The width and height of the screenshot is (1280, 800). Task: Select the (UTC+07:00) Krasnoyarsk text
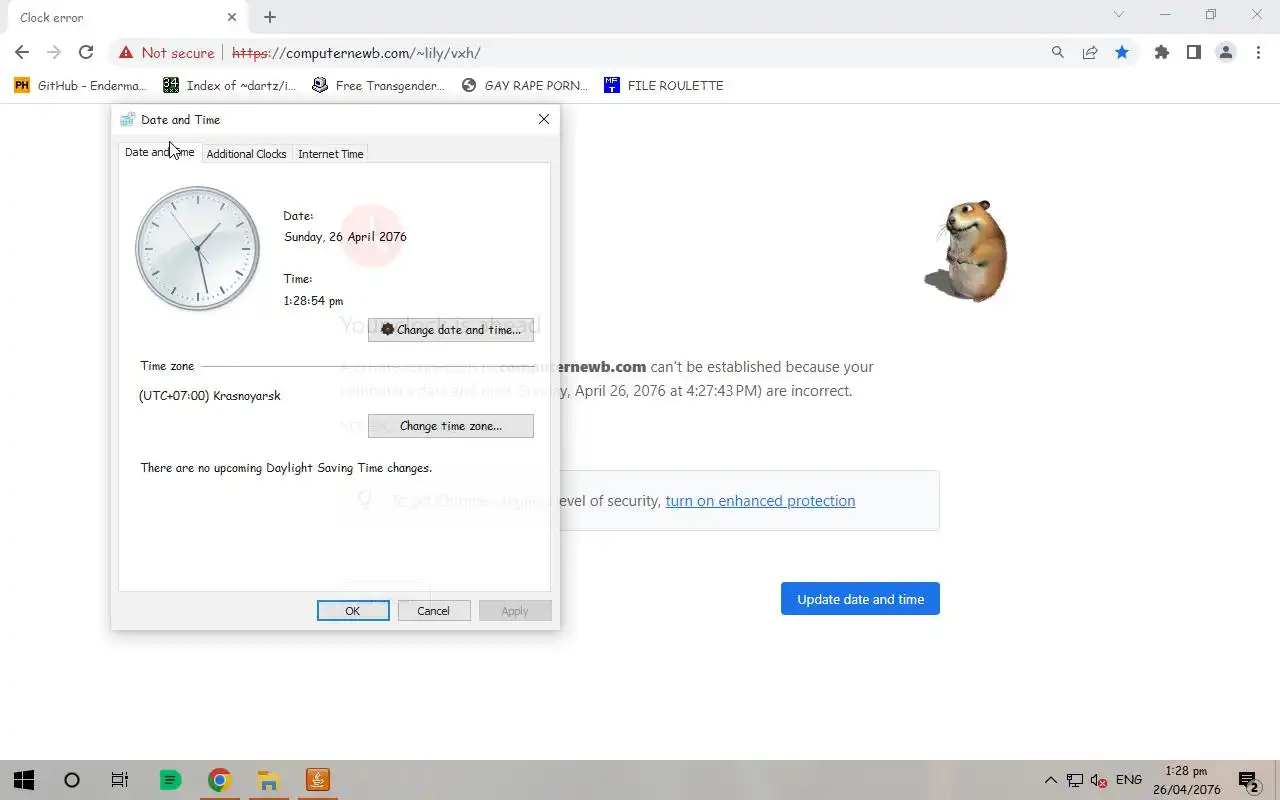pyautogui.click(x=210, y=396)
